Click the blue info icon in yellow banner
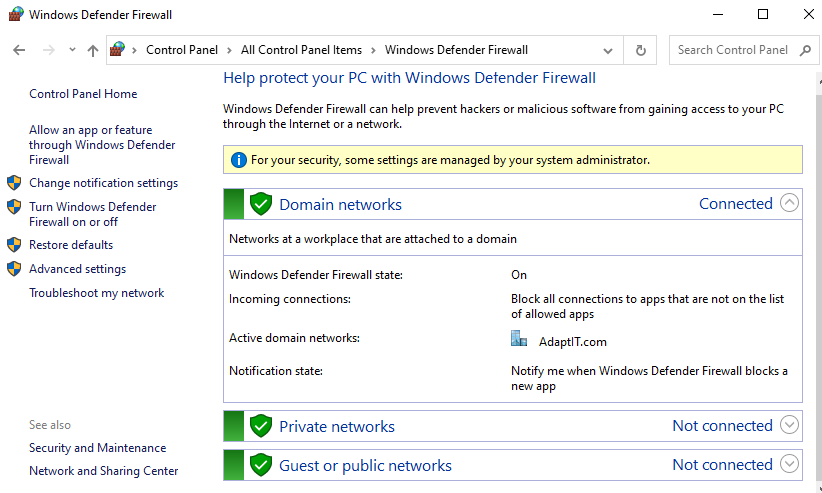Viewport: 822px width, 493px height. [238, 160]
